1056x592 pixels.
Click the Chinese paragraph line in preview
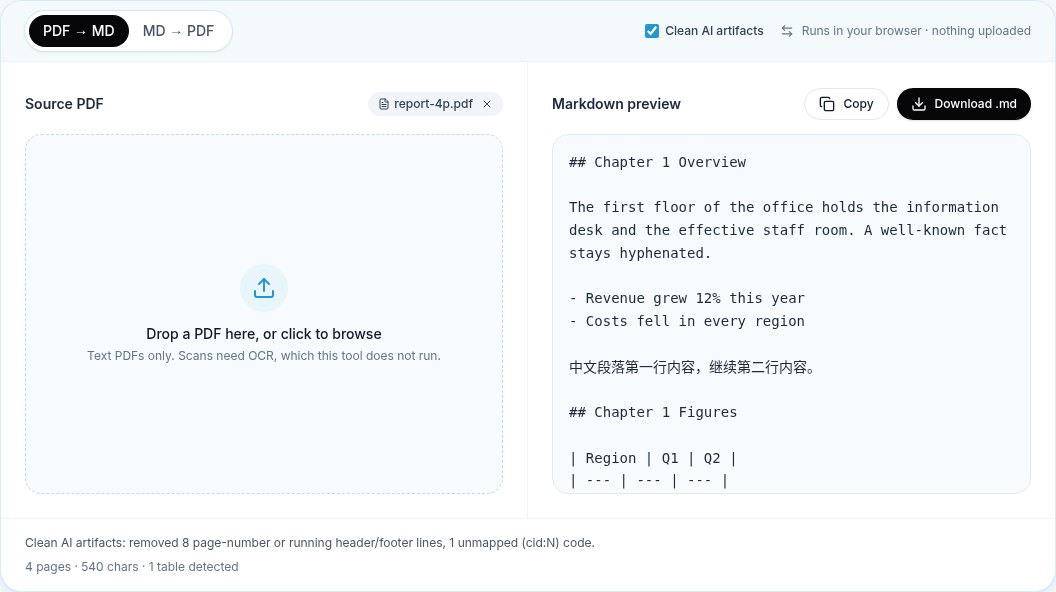click(x=693, y=368)
